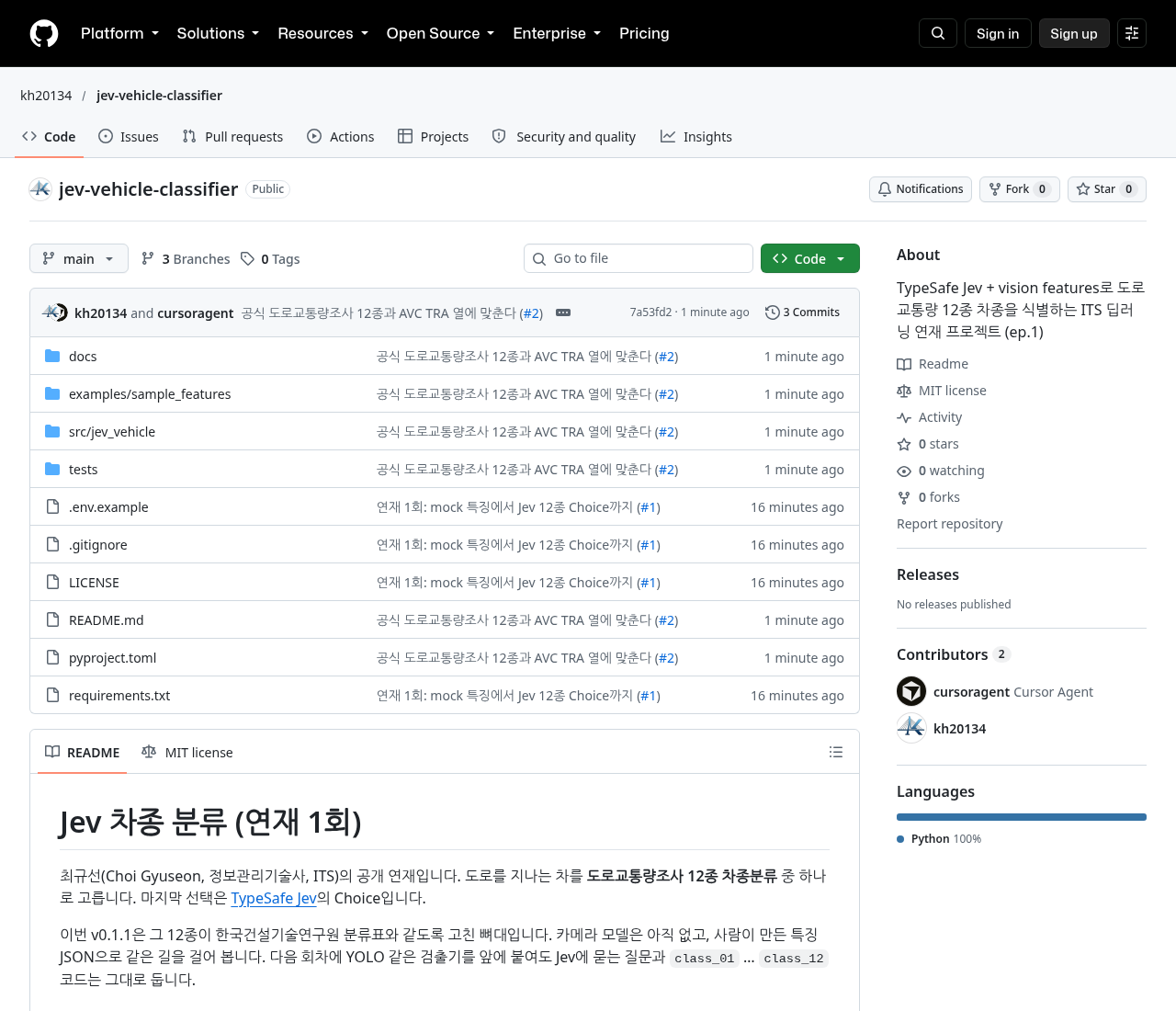
Task: Click the Python language bar
Action: pos(1022,817)
